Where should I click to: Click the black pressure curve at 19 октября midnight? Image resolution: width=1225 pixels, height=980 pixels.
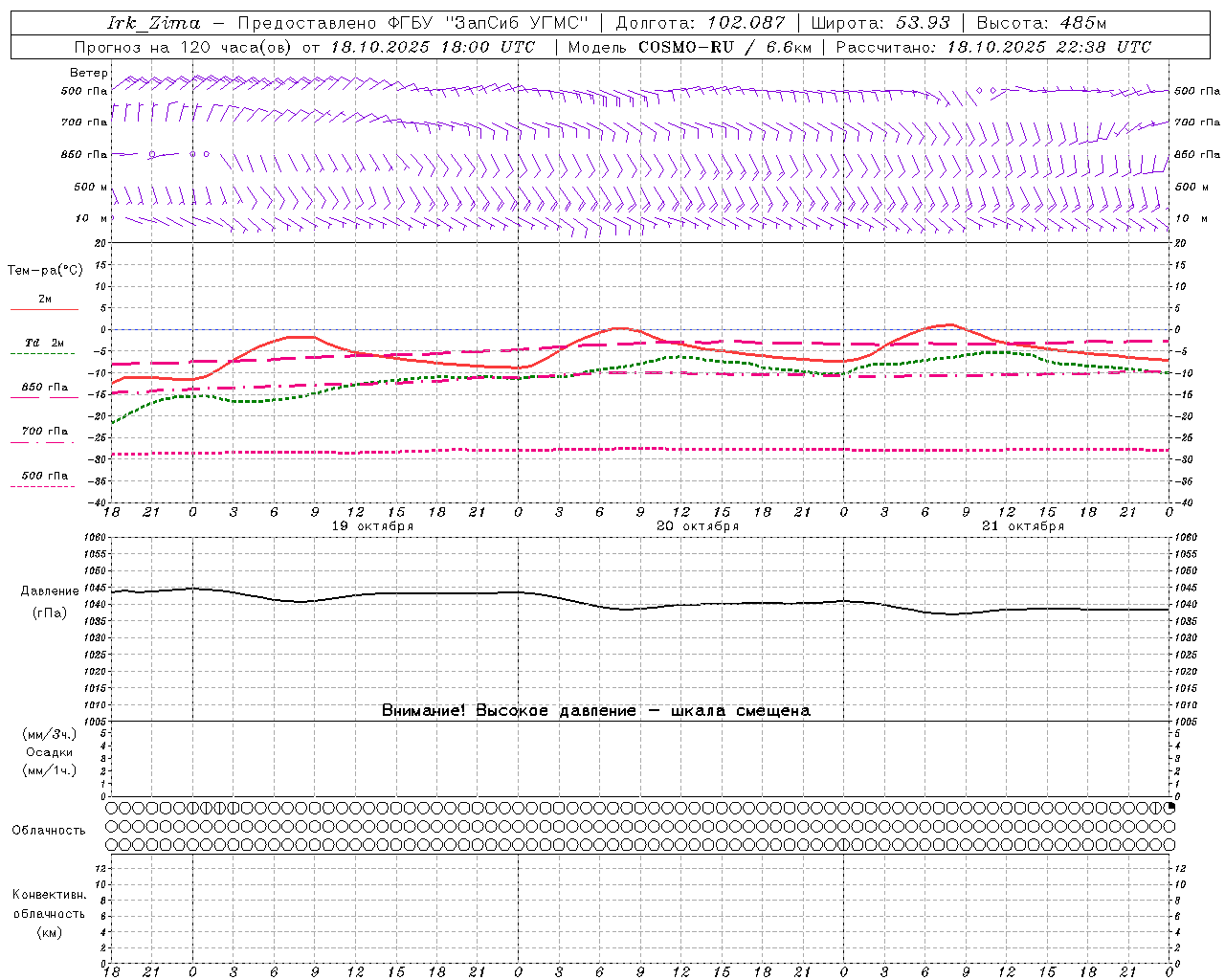[192, 589]
